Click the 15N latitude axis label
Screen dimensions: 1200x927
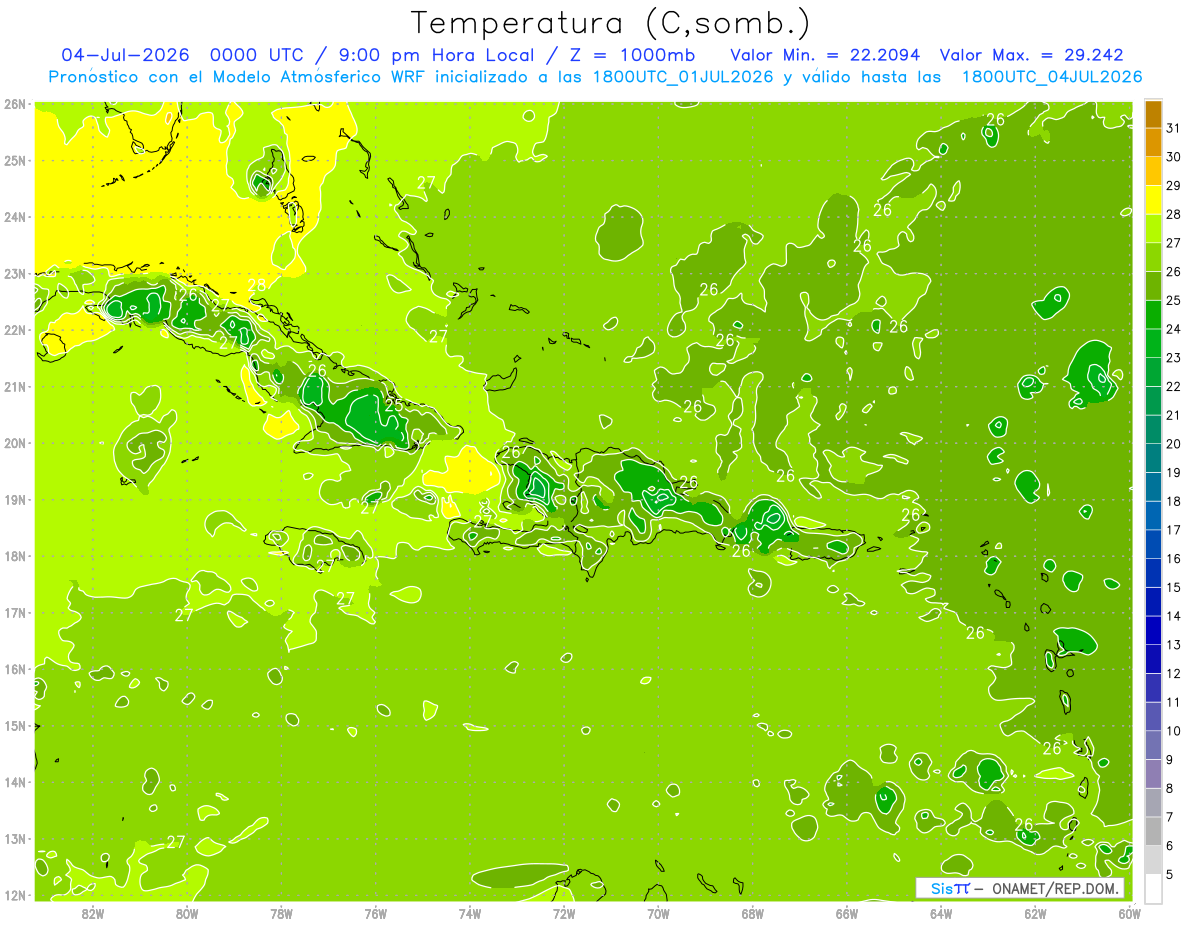pyautogui.click(x=15, y=726)
